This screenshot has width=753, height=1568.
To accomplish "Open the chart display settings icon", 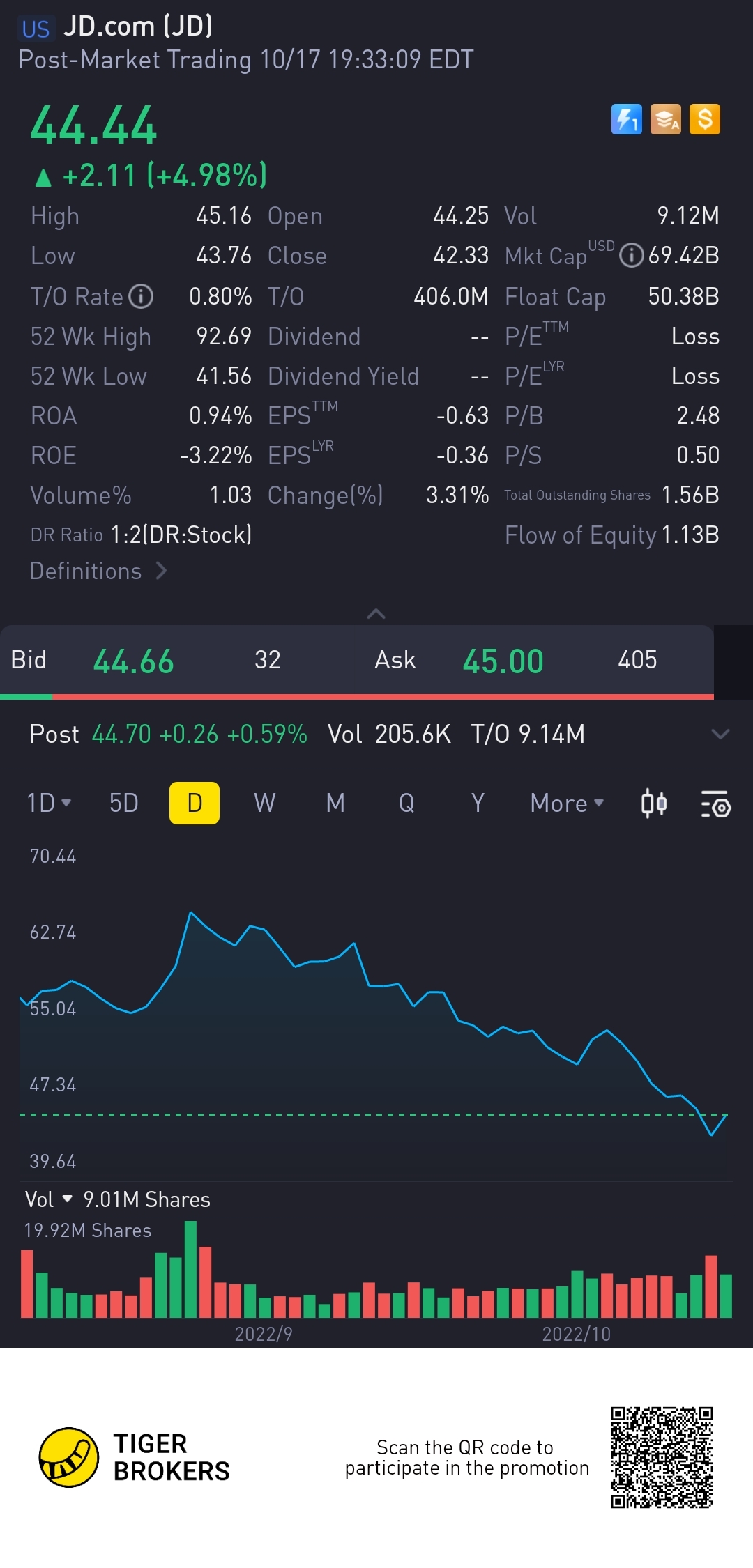I will [x=715, y=804].
